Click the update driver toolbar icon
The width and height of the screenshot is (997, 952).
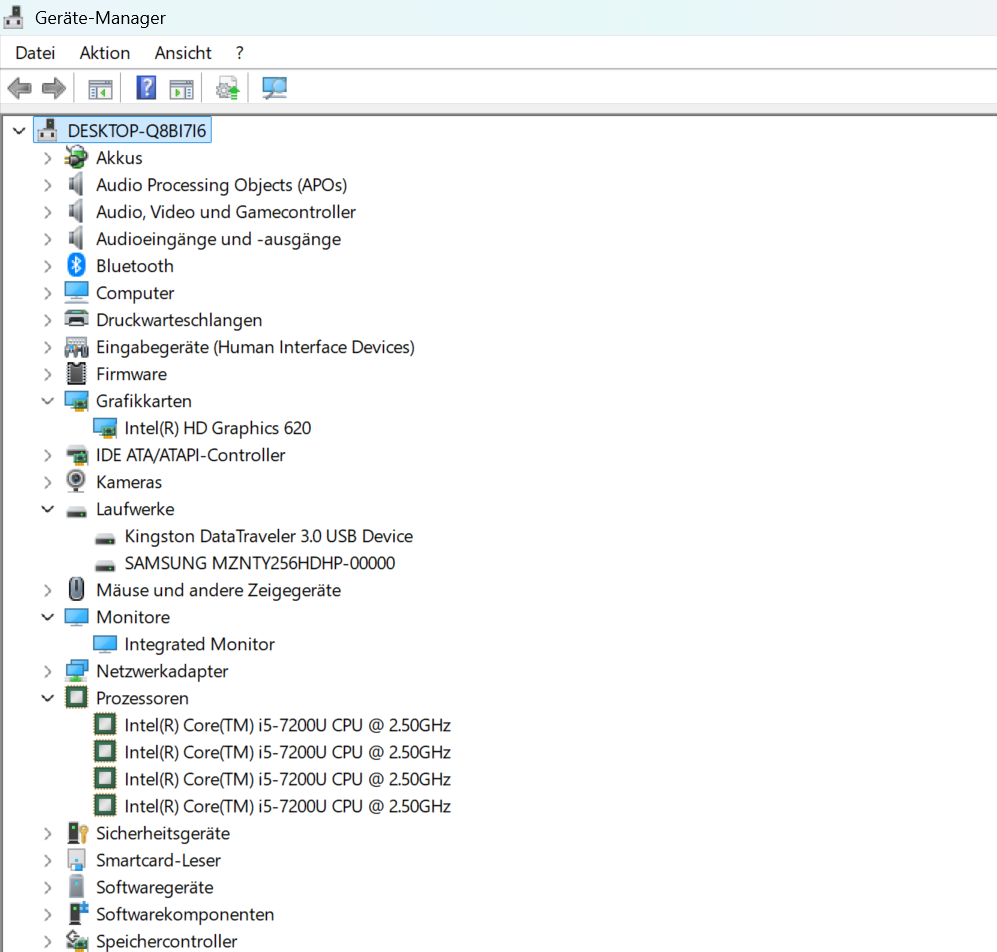pyautogui.click(x=228, y=88)
